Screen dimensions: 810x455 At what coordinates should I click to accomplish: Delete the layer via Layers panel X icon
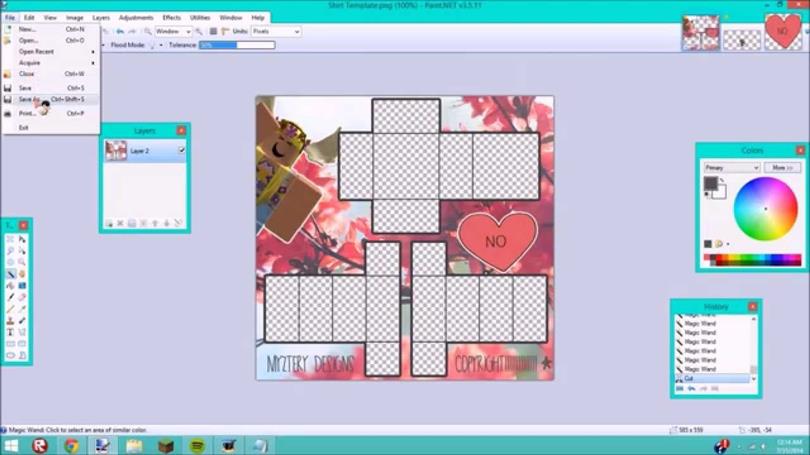coord(120,223)
